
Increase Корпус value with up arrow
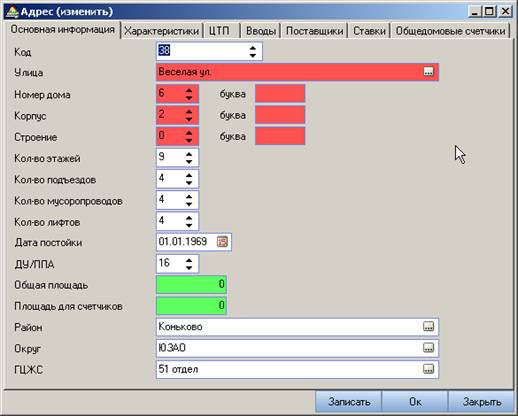(189, 111)
